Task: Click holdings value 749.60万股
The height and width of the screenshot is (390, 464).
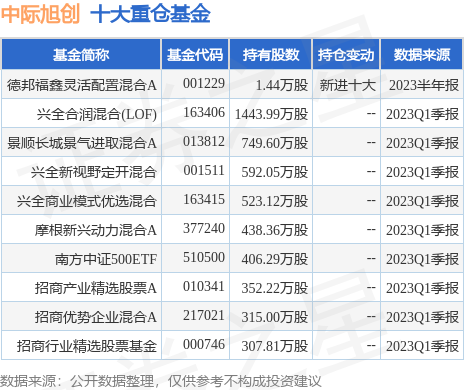Action: point(275,143)
